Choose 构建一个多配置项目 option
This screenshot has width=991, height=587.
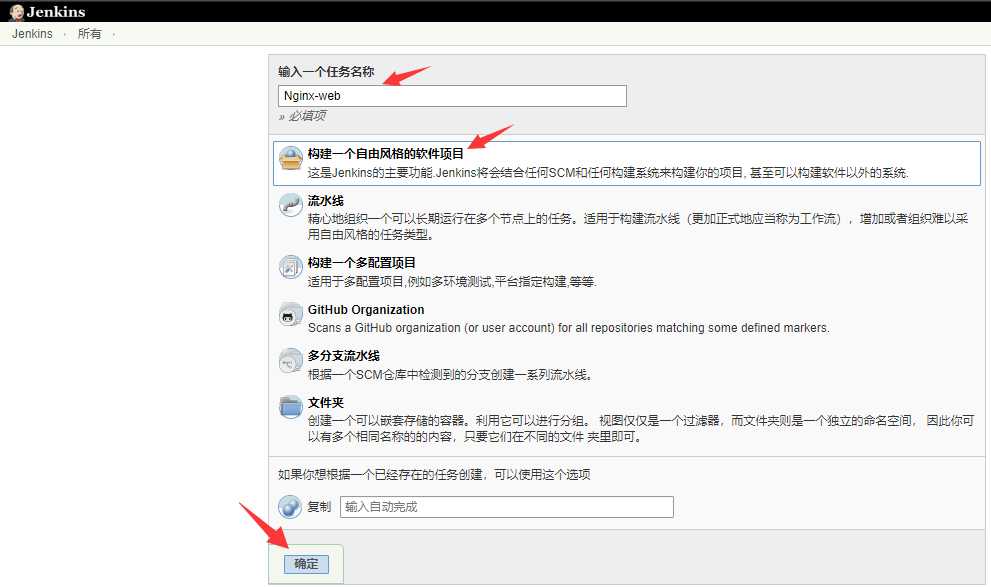pos(362,263)
